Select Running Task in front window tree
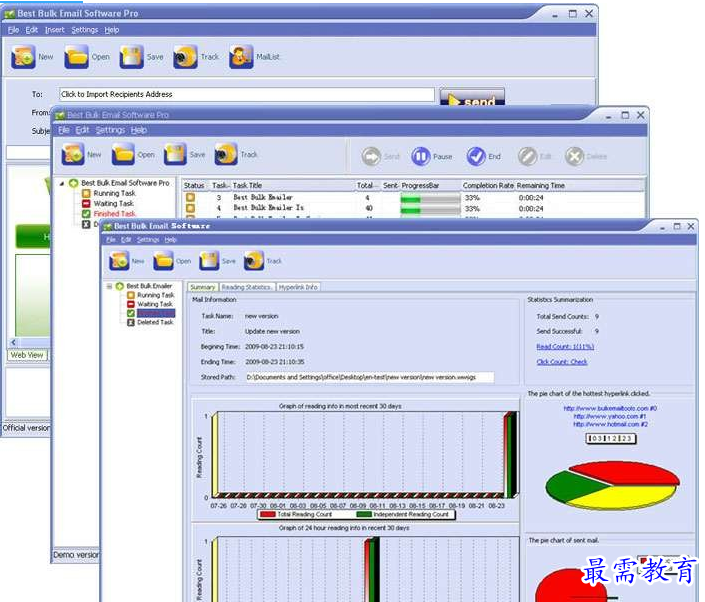The image size is (705, 602). tap(155, 295)
